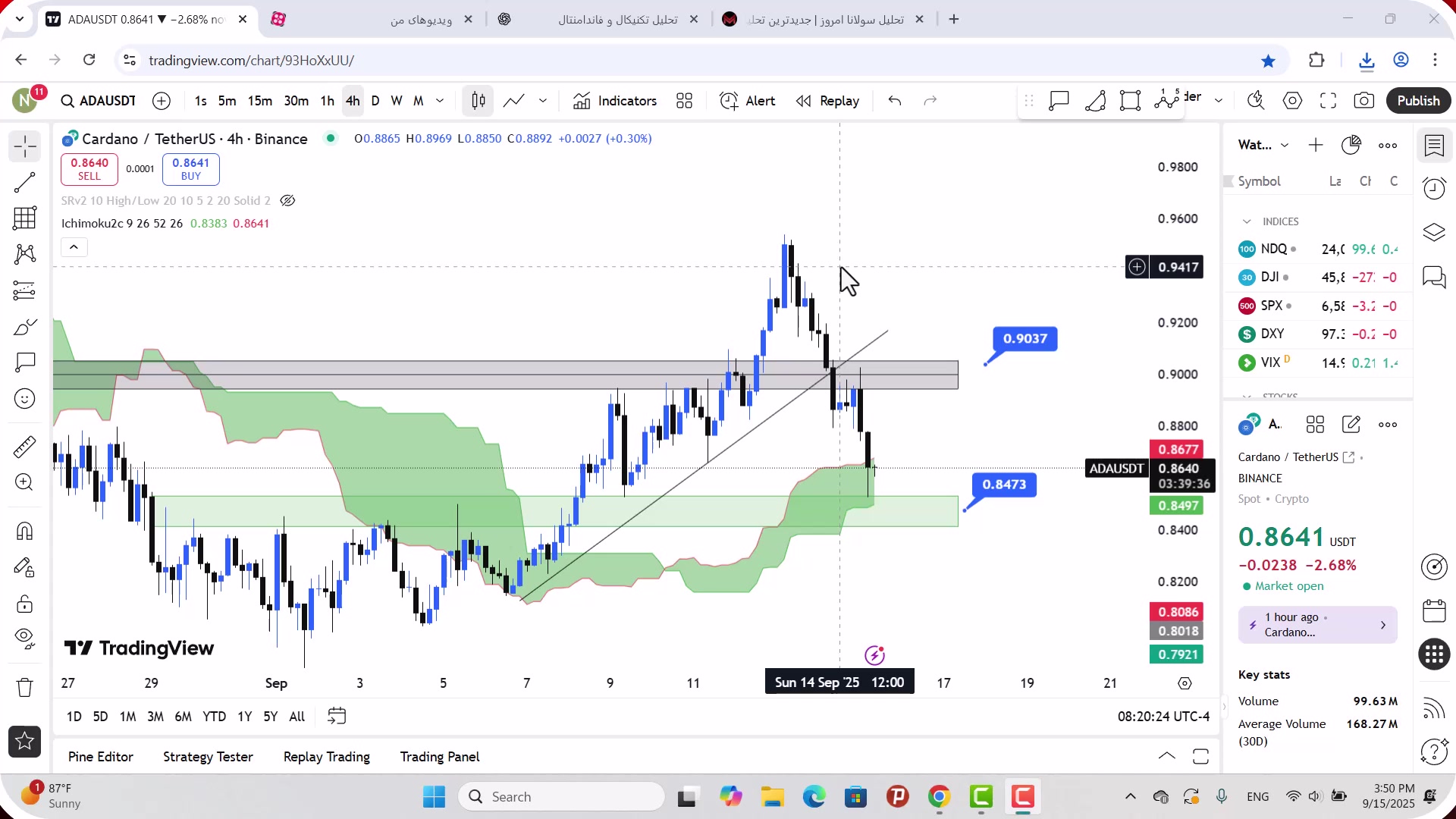Toggle hide all drawings eye icon
Viewport: 1456px width, 819px height.
[25, 639]
